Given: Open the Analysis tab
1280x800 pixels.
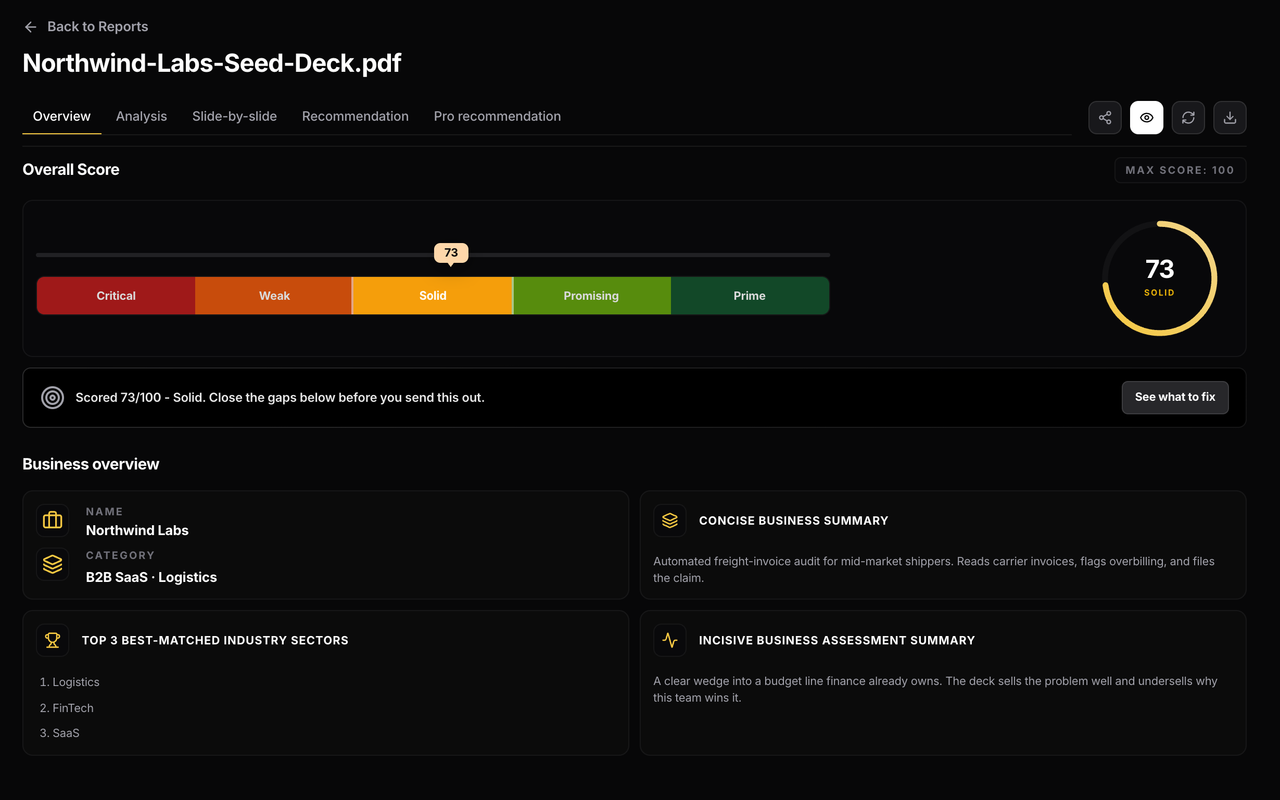Looking at the screenshot, I should [141, 116].
